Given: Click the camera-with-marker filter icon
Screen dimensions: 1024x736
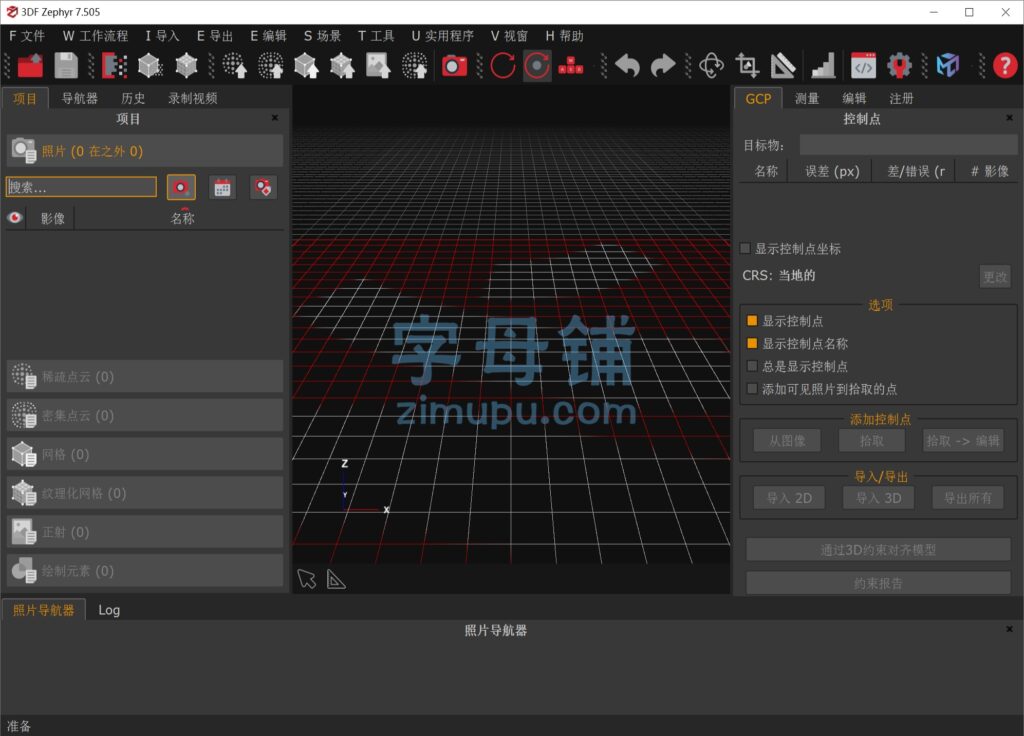Looking at the screenshot, I should point(263,187).
